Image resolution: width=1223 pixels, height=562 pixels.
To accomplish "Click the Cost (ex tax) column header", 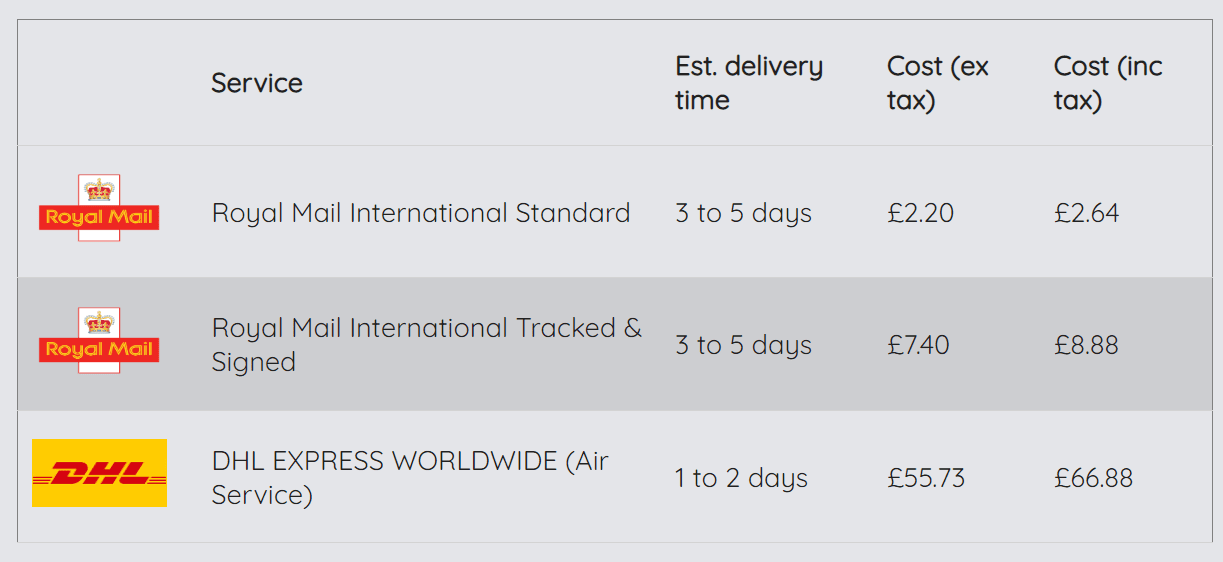I will [938, 83].
